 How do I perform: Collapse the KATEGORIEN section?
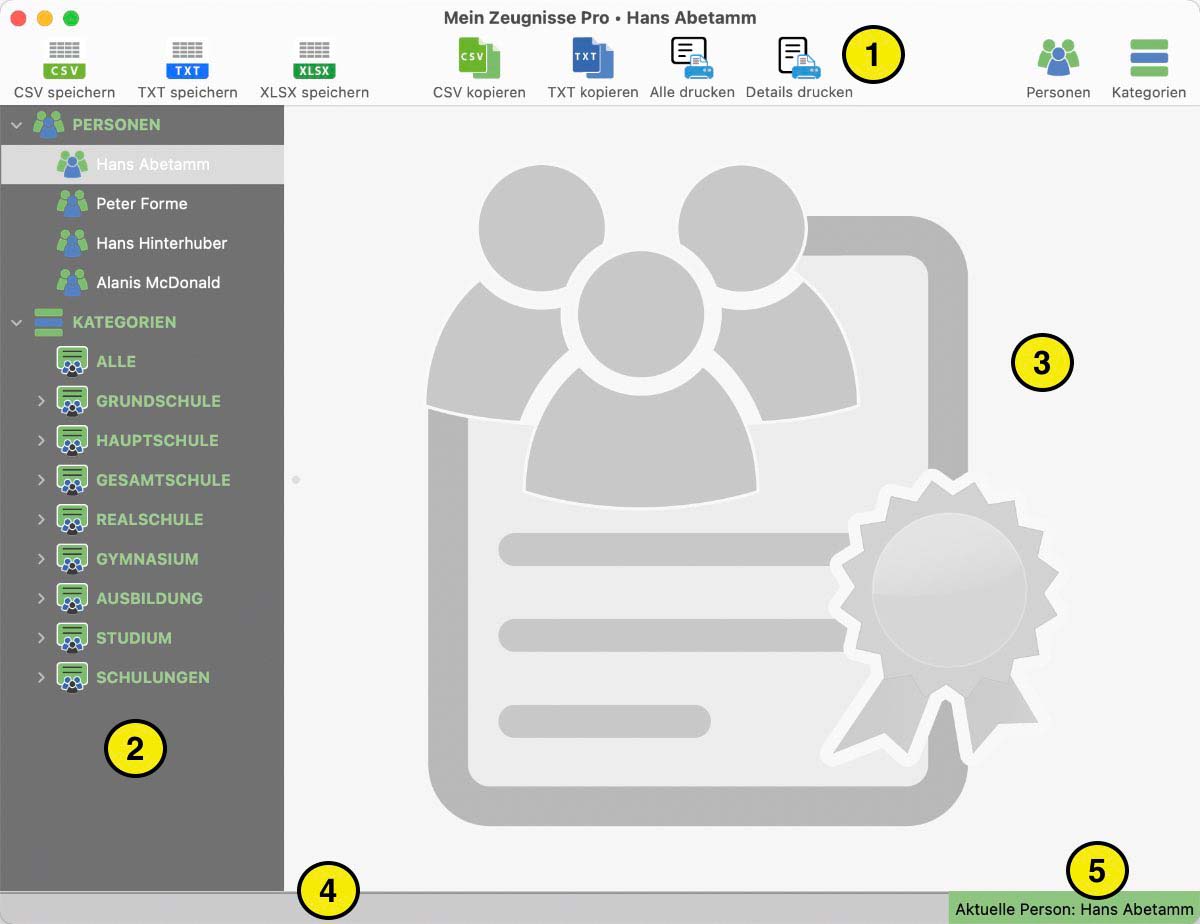[x=17, y=322]
